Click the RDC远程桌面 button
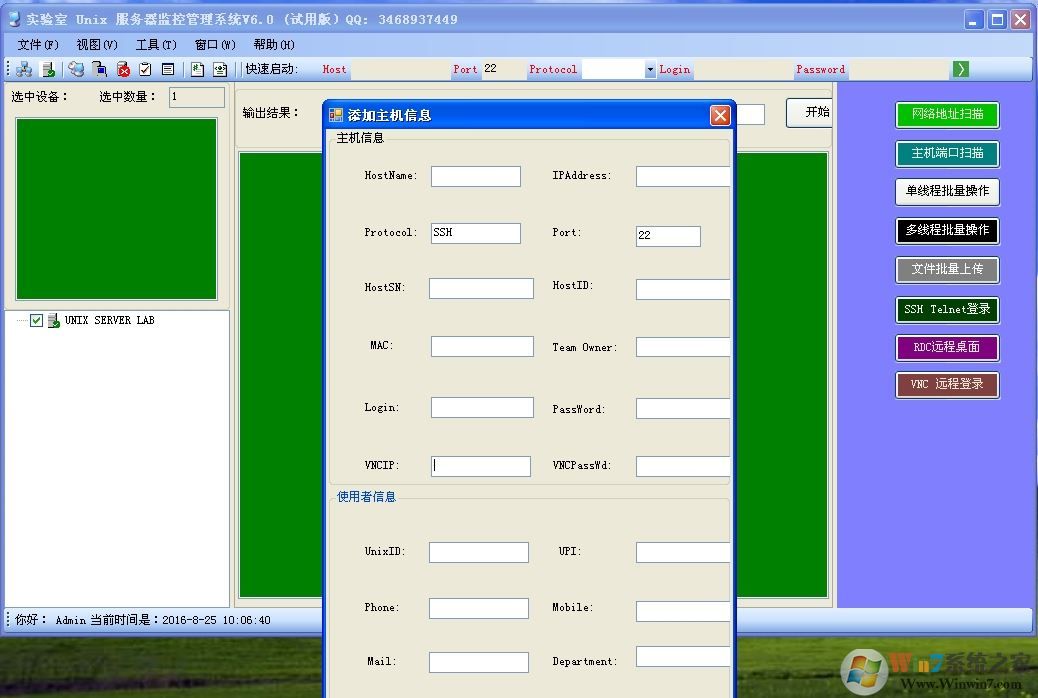Screen dimensions: 1038x698 (x=946, y=348)
